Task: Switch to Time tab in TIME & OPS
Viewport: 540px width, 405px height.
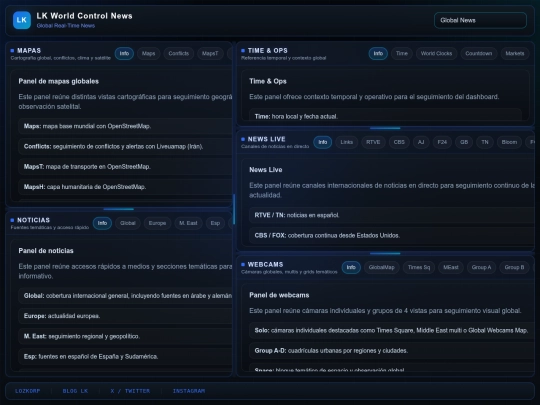Action: (402, 53)
